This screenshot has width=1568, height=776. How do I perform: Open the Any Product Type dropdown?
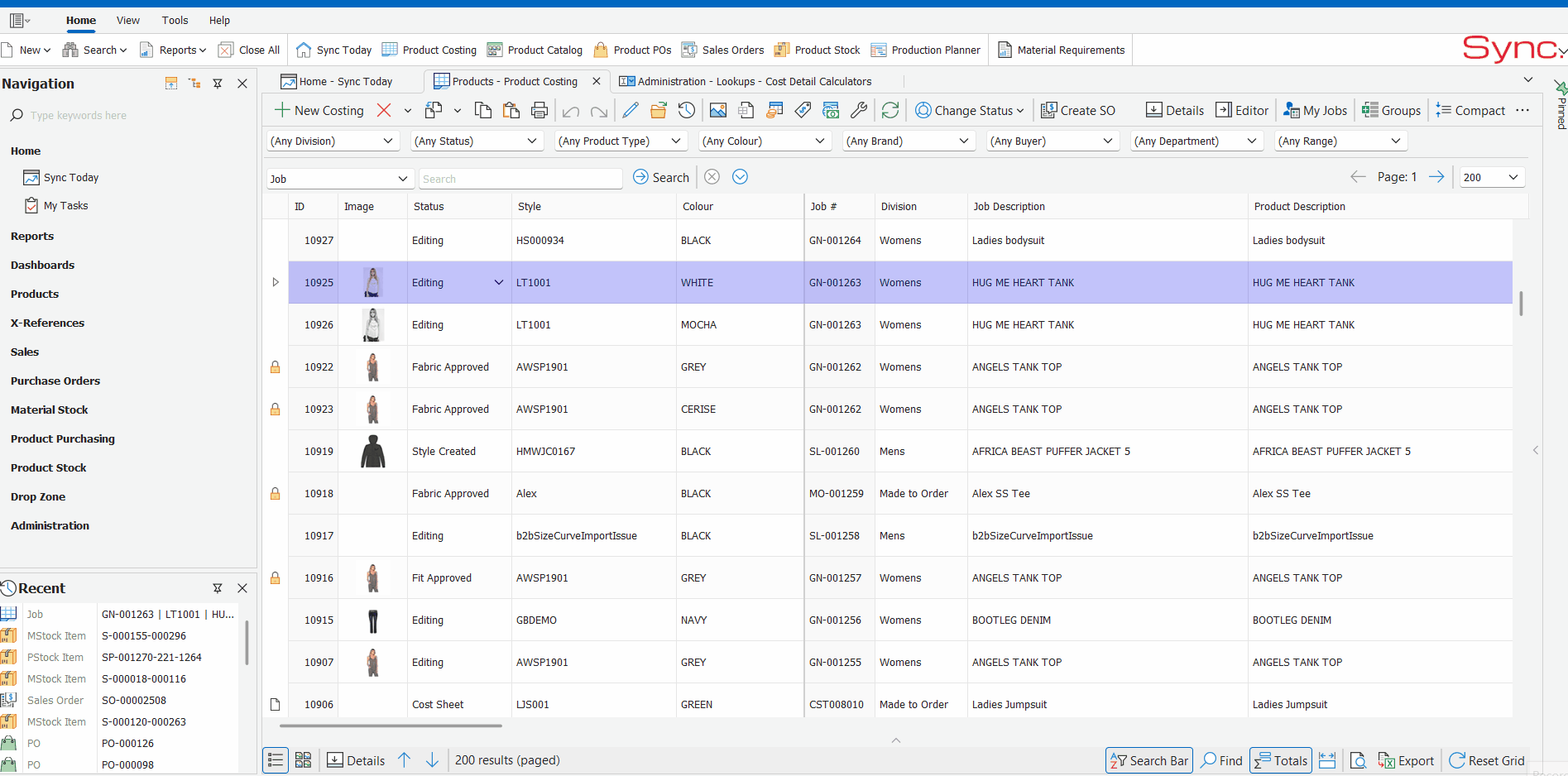pyautogui.click(x=621, y=141)
